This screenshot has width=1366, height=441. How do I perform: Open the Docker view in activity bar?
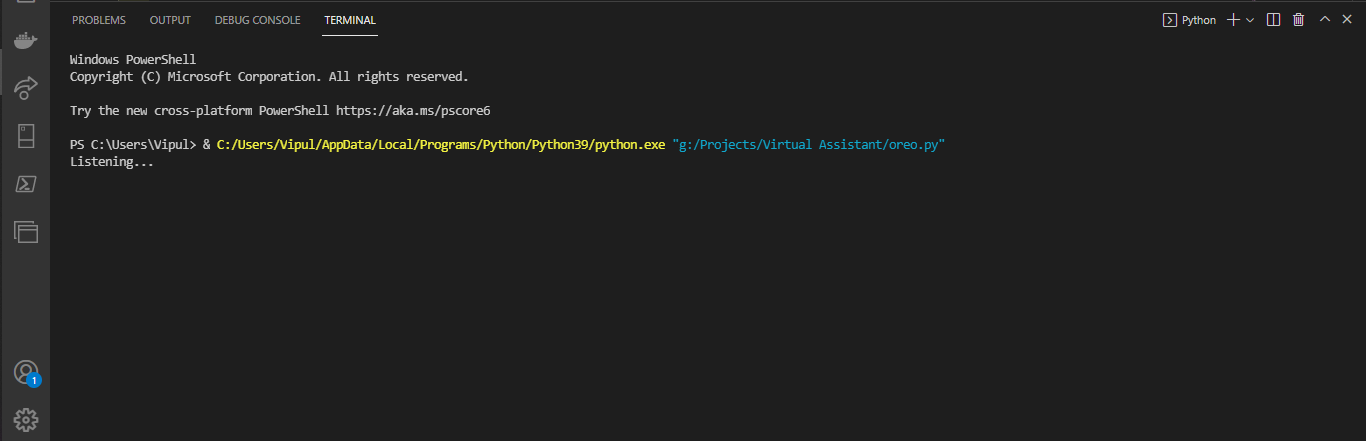tap(25, 41)
